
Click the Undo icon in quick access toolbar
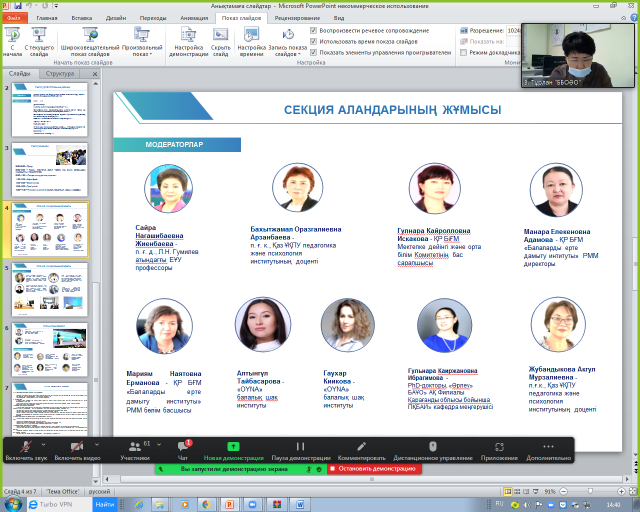[x=29, y=6]
